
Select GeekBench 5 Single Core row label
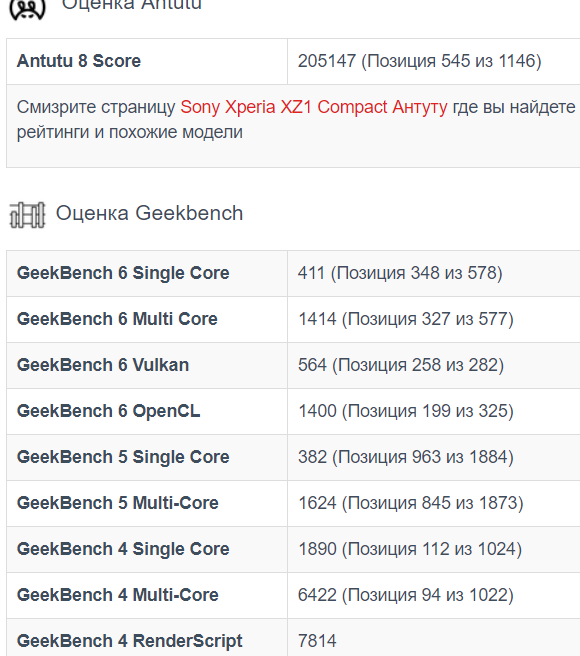(123, 457)
